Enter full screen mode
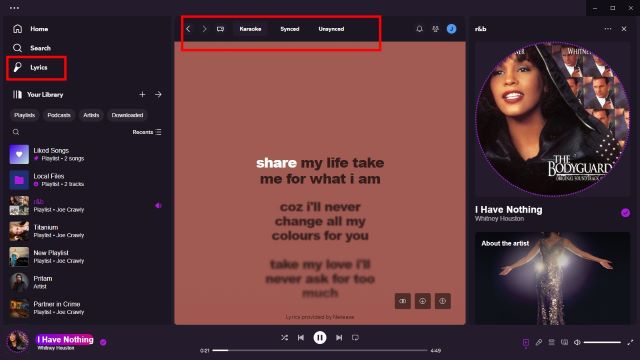The width and height of the screenshot is (640, 360). (x=630, y=342)
